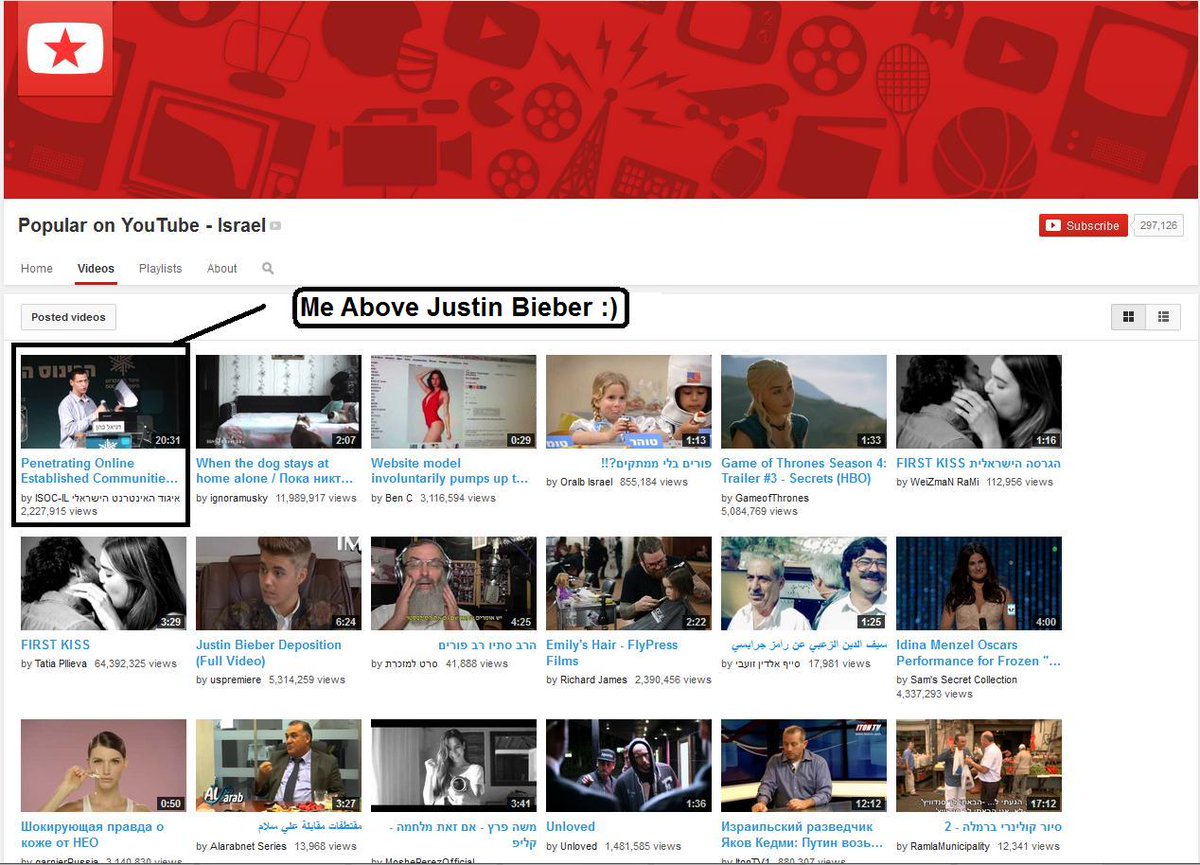Play the Oralb Israel kids video thumbnail
The image size is (1200, 865).
coord(629,402)
